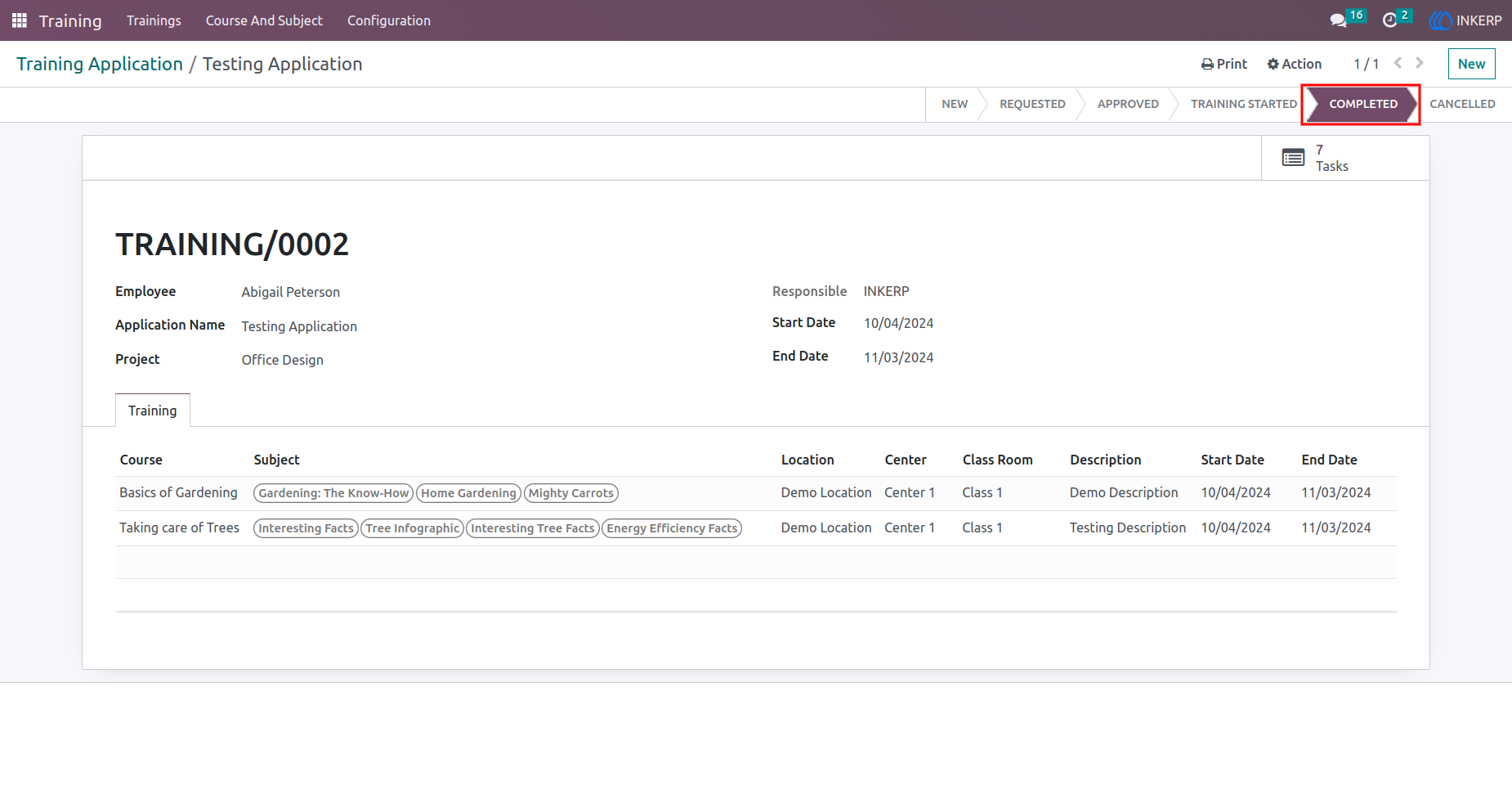The width and height of the screenshot is (1512, 790).
Task: Set status to Requested stage
Action: [1032, 104]
